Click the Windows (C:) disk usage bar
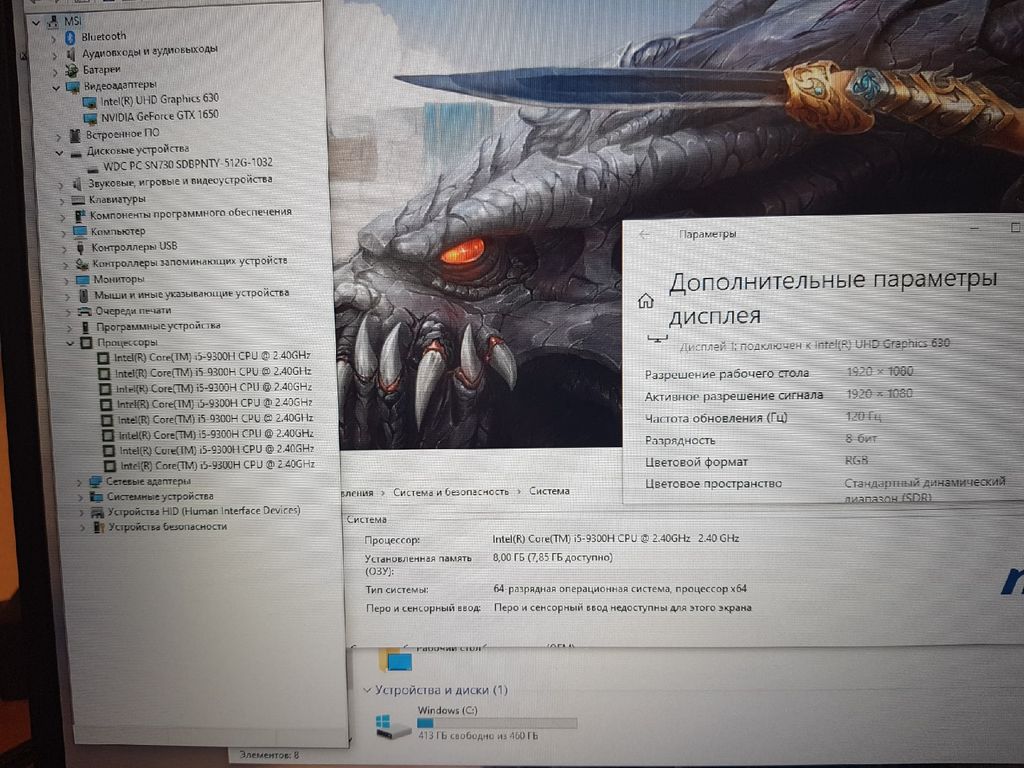Screen dimensions: 1024x768 [497, 723]
